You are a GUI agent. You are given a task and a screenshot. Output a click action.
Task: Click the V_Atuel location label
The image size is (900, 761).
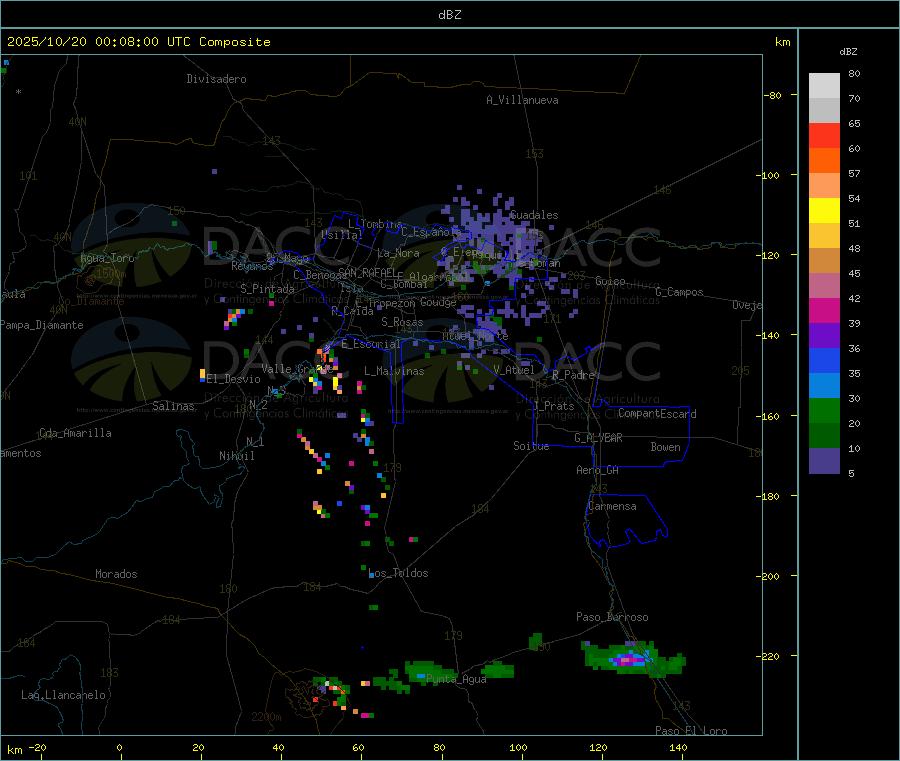(x=514, y=370)
